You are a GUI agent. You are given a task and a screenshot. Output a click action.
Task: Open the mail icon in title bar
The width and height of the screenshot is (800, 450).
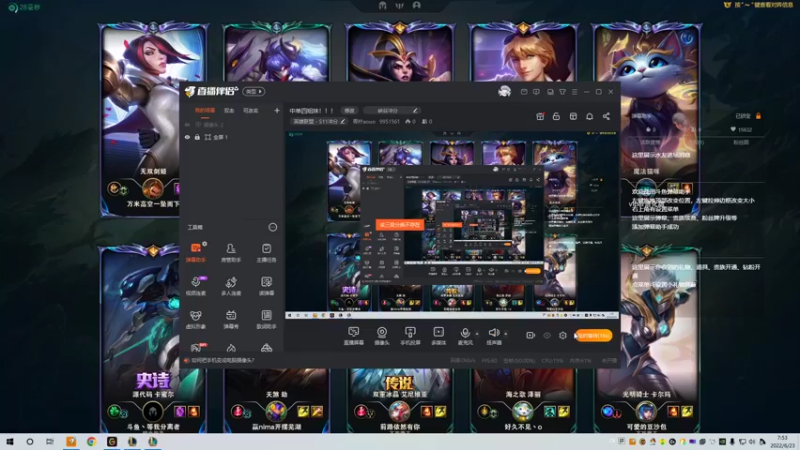coord(524,92)
